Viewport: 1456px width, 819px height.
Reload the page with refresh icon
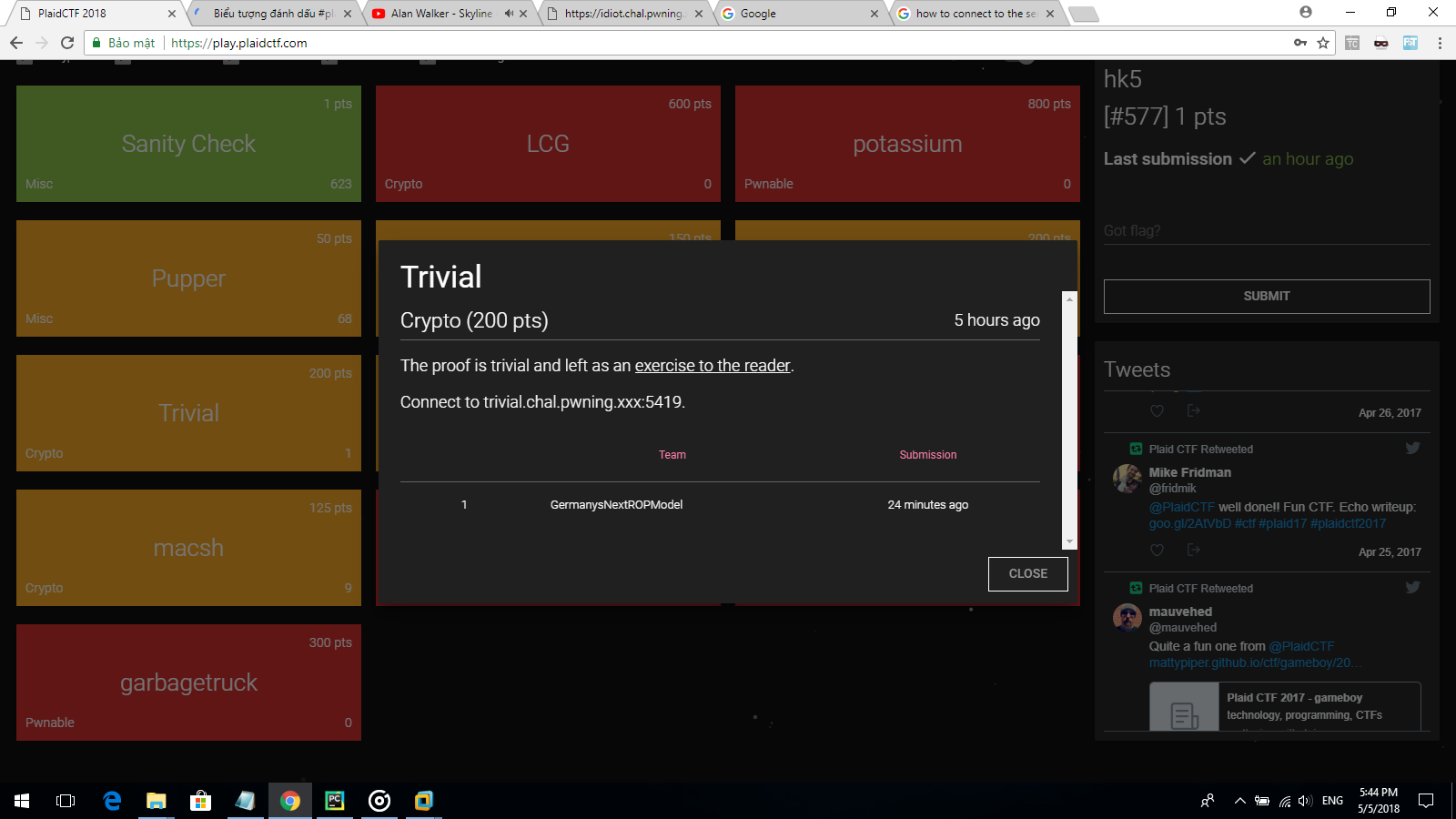click(x=67, y=43)
